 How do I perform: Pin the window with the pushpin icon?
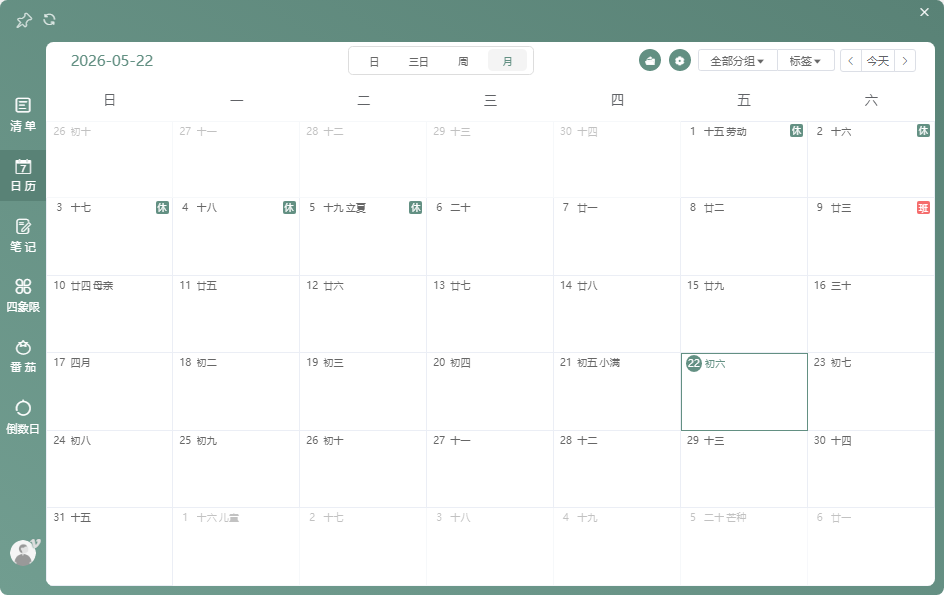click(23, 20)
